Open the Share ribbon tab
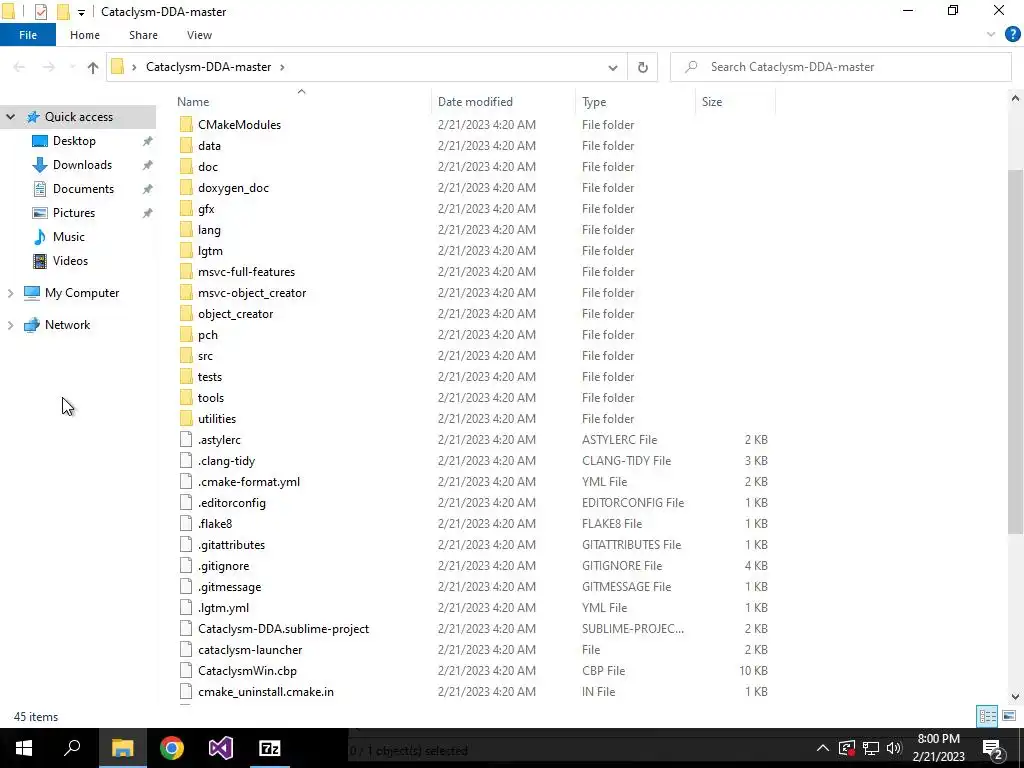Viewport: 1024px width, 768px height. 143,35
